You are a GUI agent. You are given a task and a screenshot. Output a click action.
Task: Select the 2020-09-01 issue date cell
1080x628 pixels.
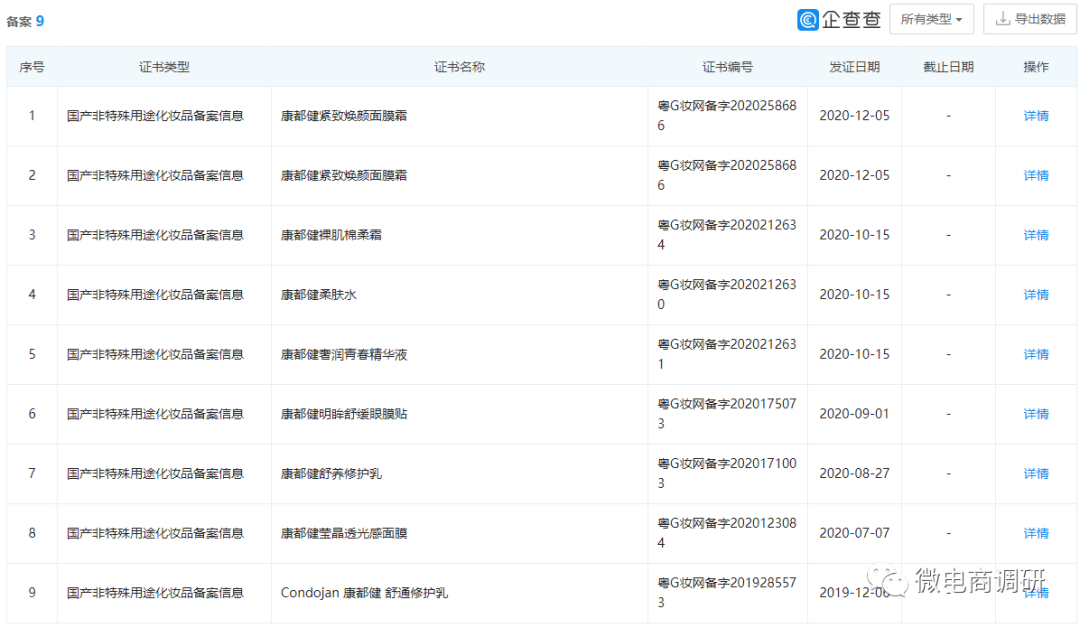point(854,414)
